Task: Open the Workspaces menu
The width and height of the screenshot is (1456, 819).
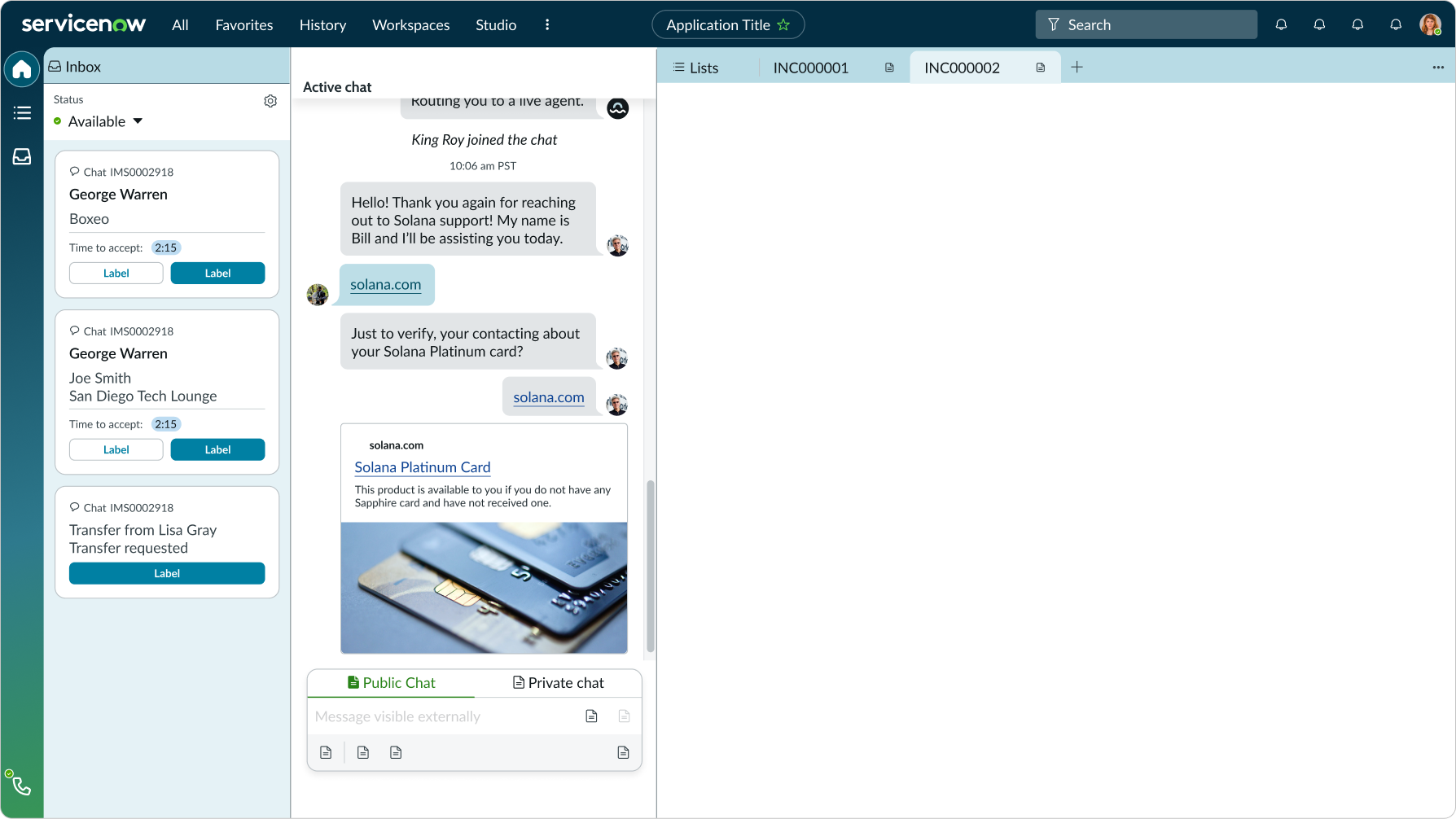Action: [x=411, y=25]
